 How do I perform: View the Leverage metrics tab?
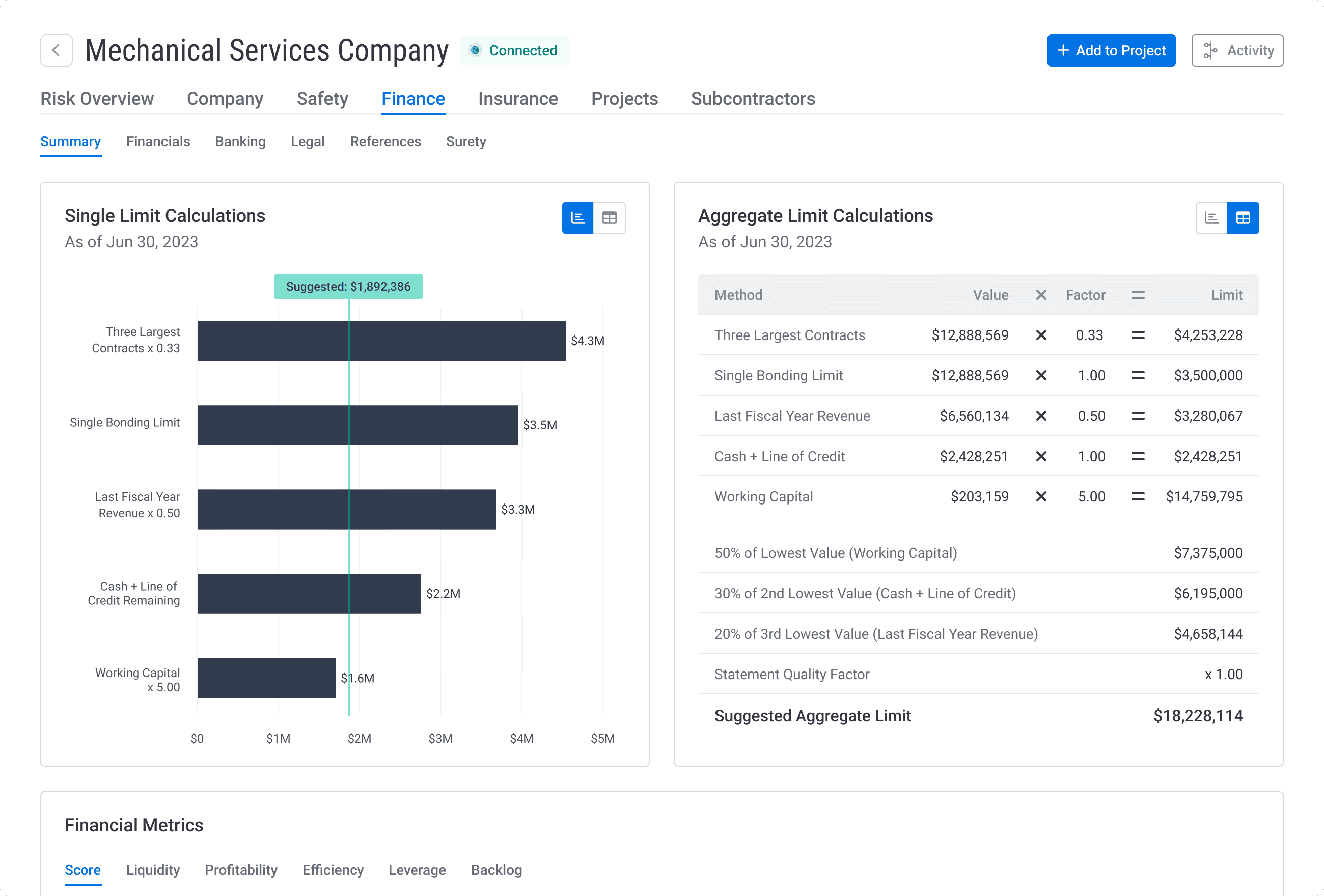[417, 870]
